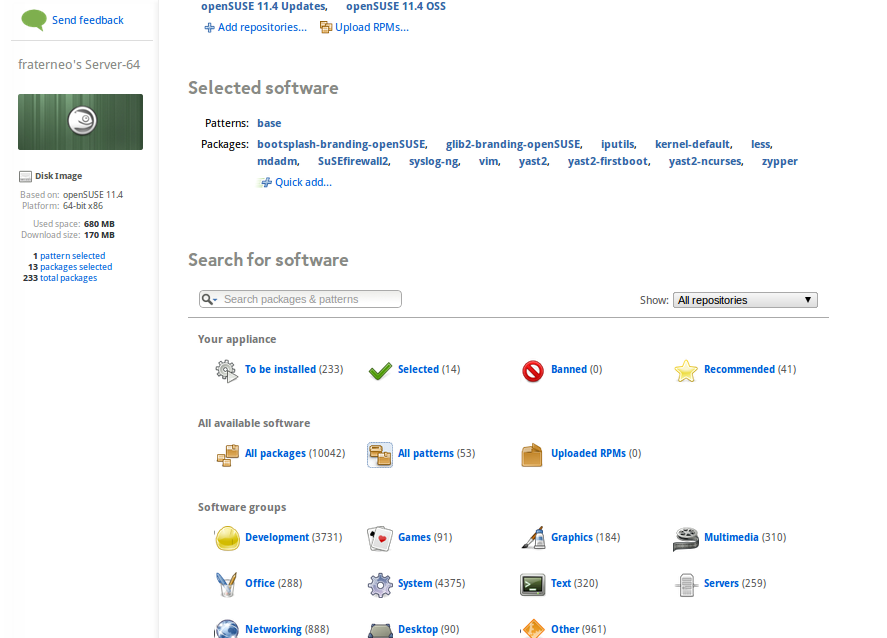The width and height of the screenshot is (887, 638).
Task: Click the mdadm package link
Action: [x=277, y=161]
